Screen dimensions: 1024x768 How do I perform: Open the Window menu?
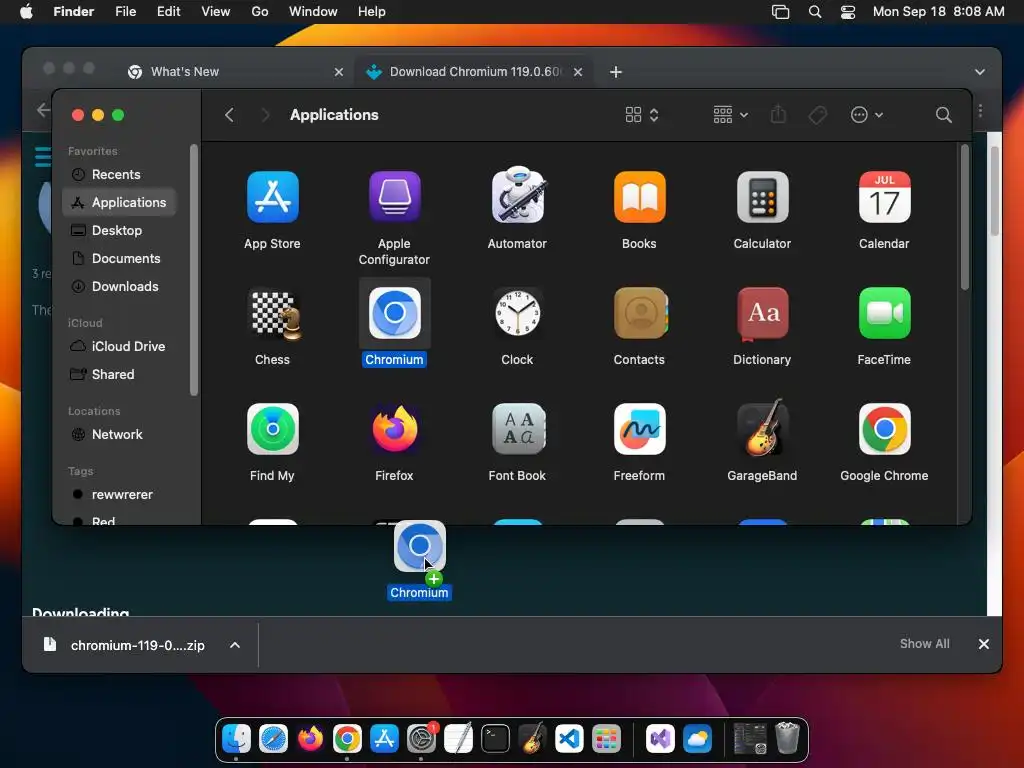coord(313,12)
